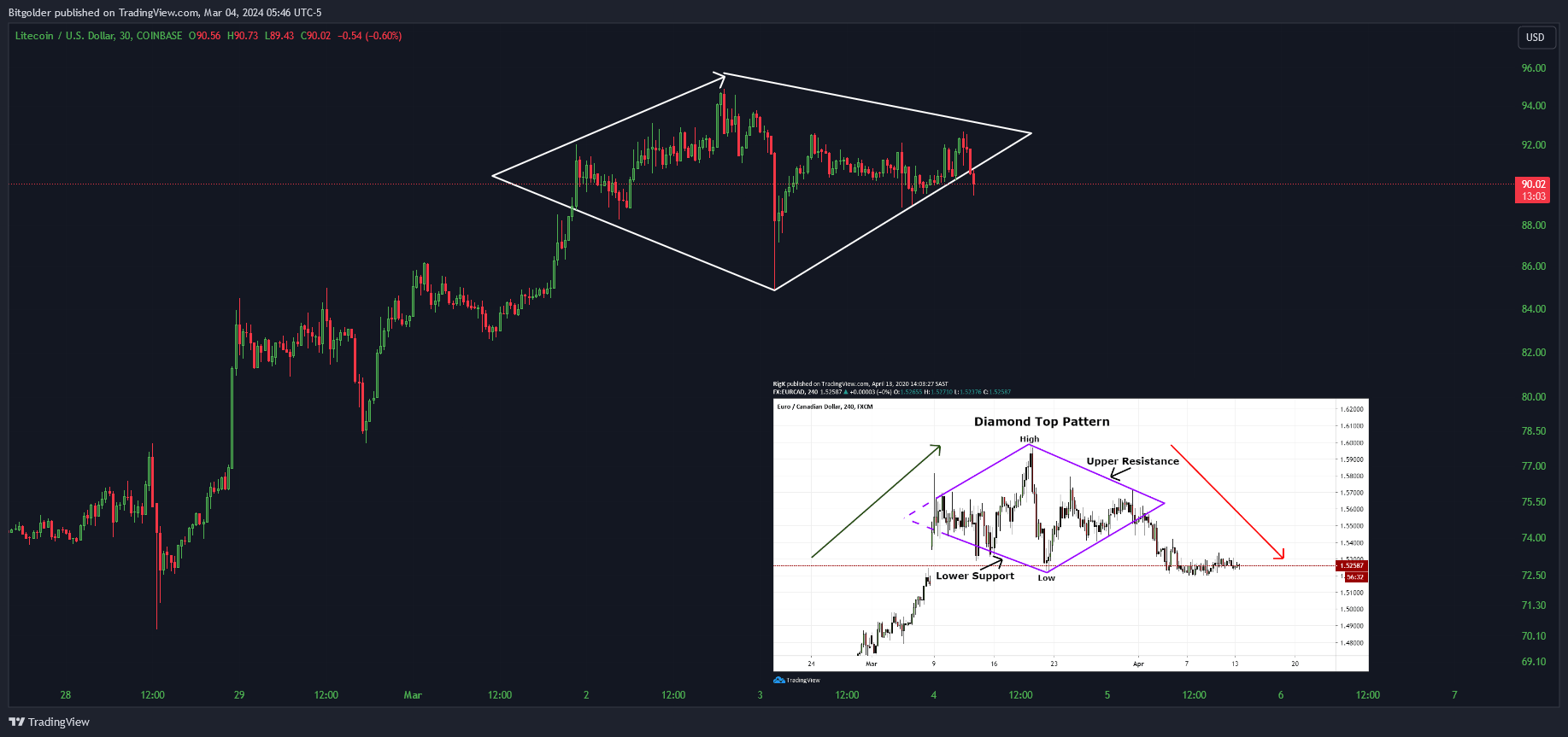Click the USD currency button
The width and height of the screenshot is (1568, 737).
coord(1536,37)
